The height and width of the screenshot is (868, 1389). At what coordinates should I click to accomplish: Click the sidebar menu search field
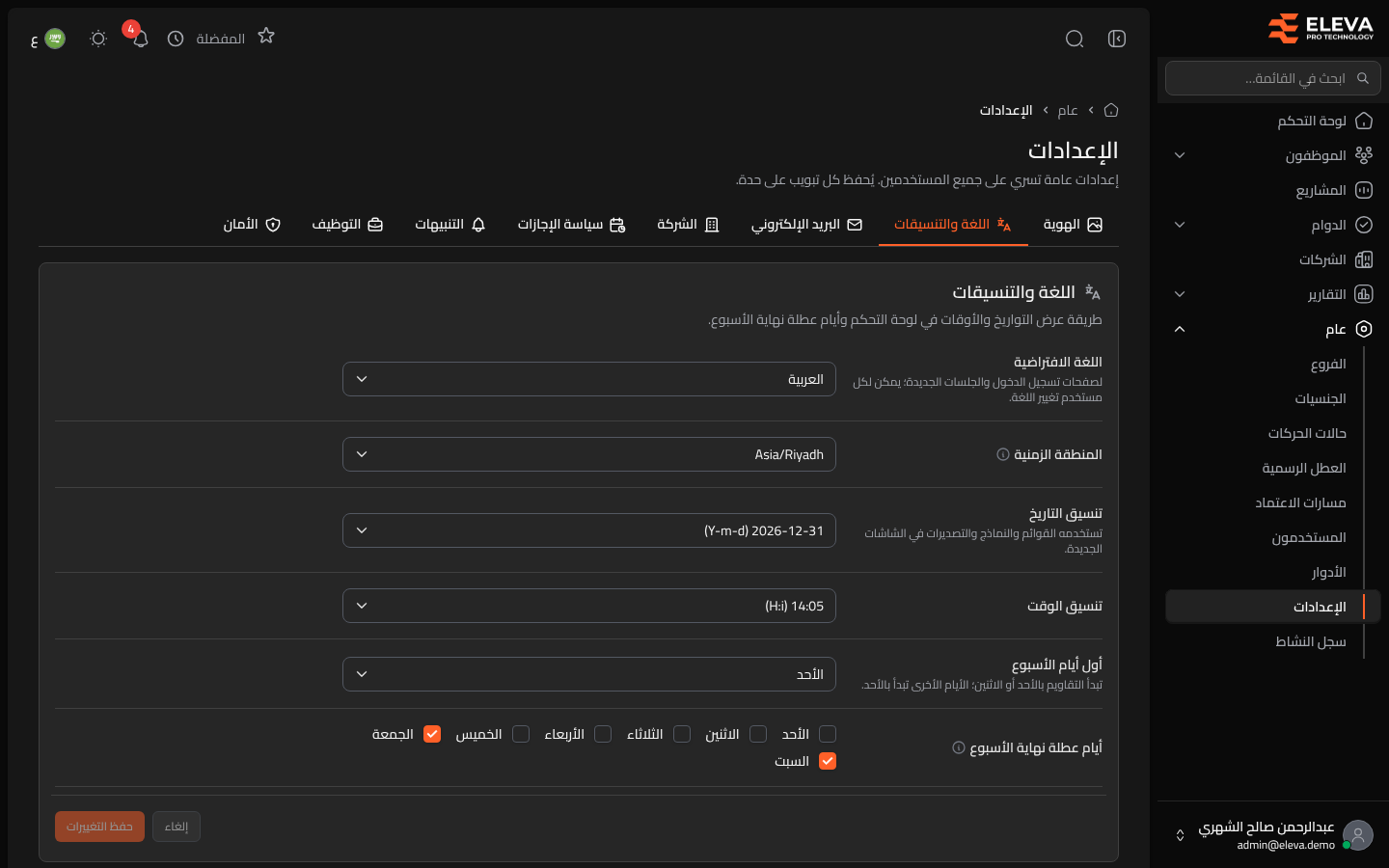click(x=1273, y=78)
